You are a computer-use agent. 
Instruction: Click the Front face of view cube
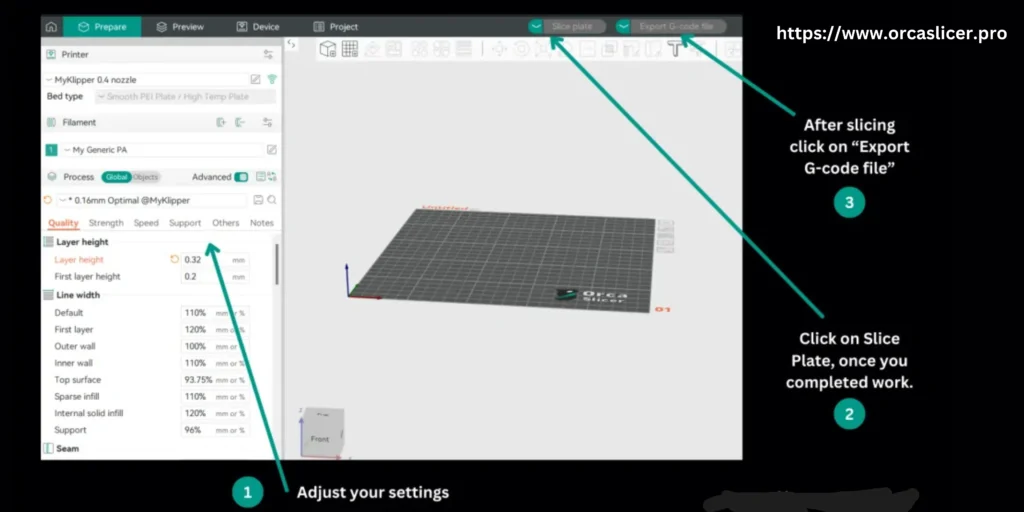[320, 439]
